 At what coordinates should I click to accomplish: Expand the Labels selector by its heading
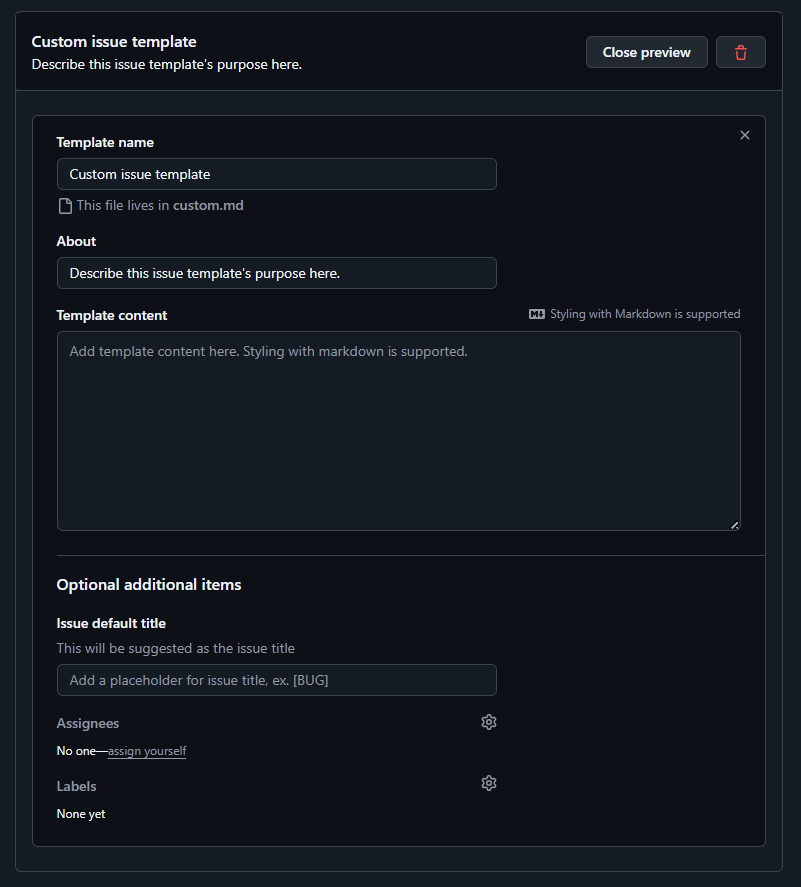tap(77, 786)
